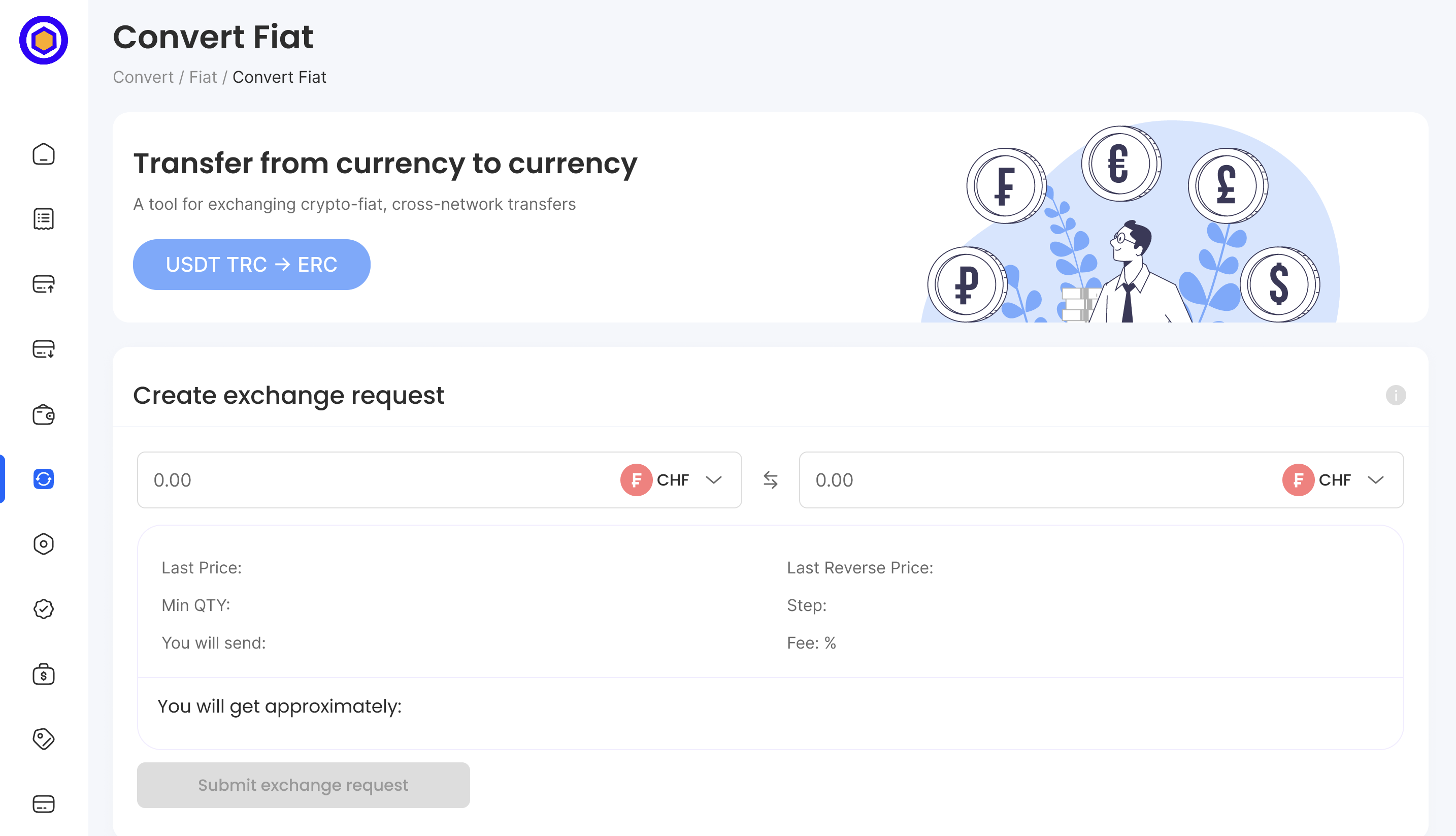Screen dimensions: 1456x836
Task: Open the verification badge sidebar icon
Action: (x=44, y=608)
